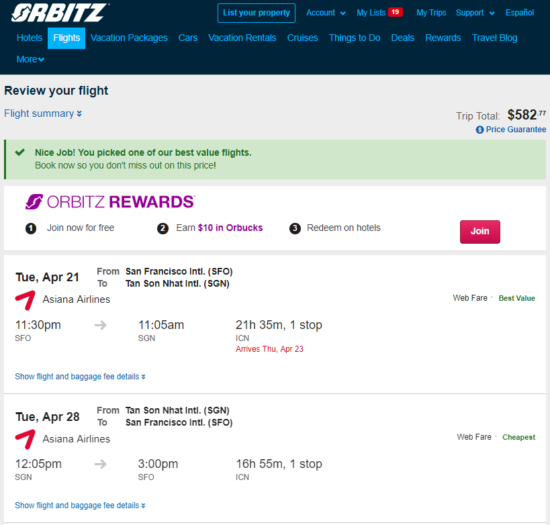Click the step 2 Earn Orbucks circle icon
Screen dimensions: 550x525
tap(163, 228)
